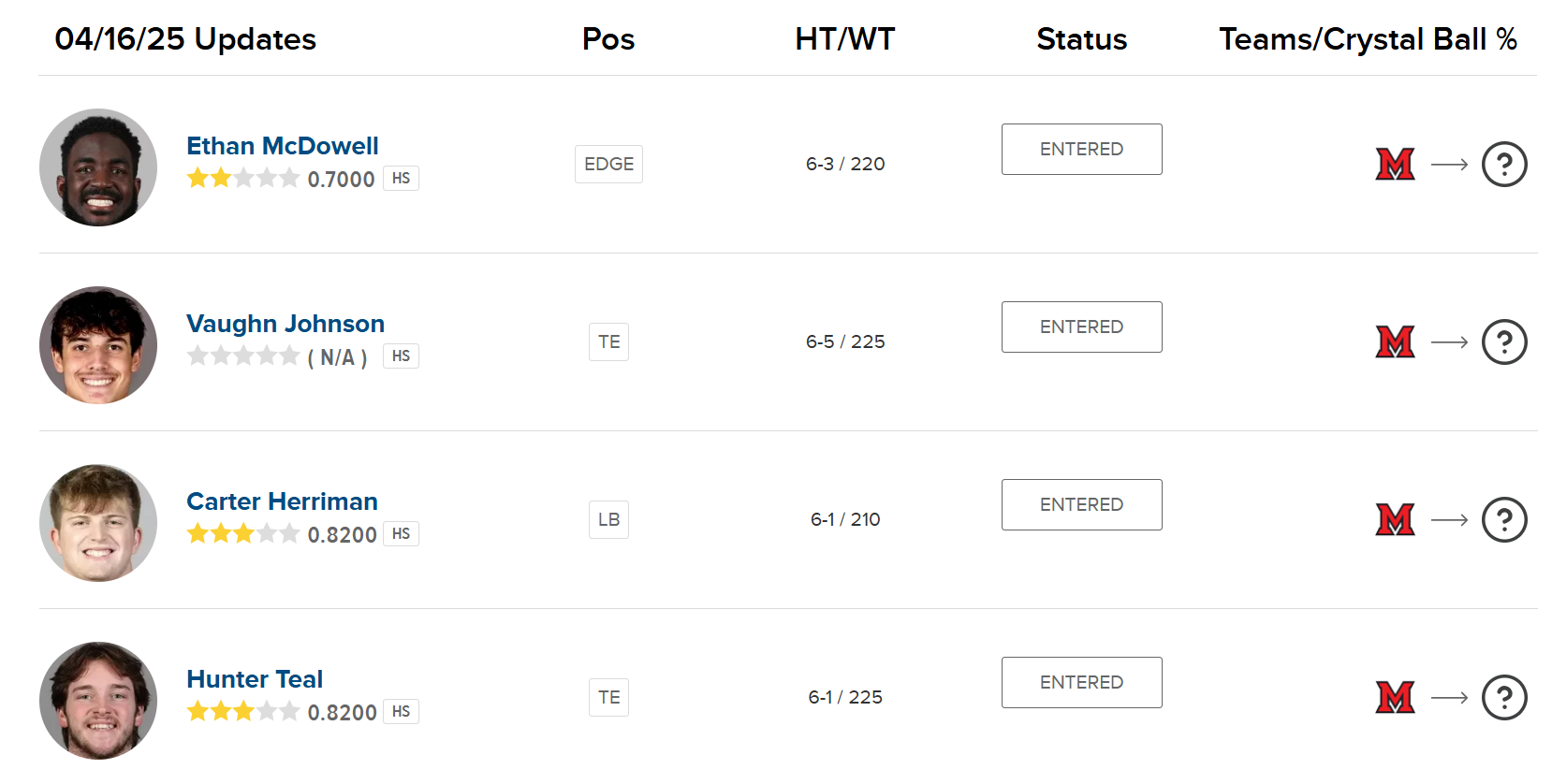Click the Miami M logo for Hunter Teal

click(x=1395, y=698)
